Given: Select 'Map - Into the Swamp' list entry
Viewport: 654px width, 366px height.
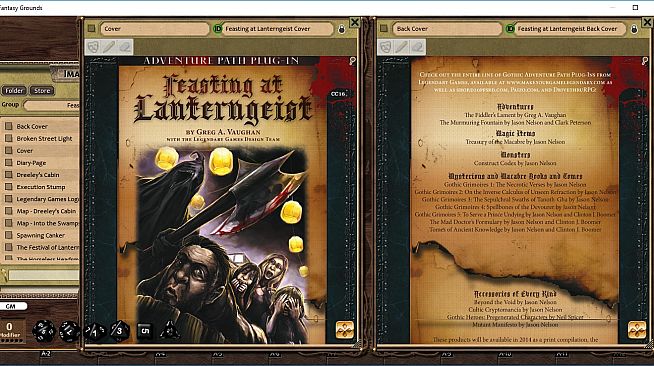Looking at the screenshot, I should pos(48,223).
